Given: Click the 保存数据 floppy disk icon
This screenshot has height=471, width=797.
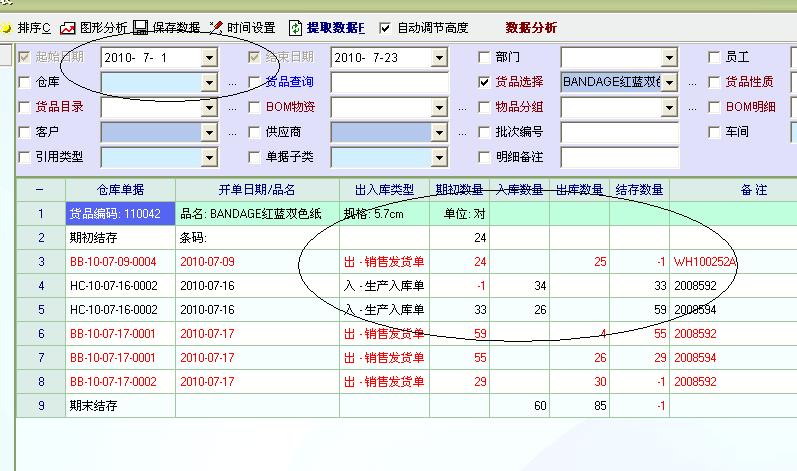Looking at the screenshot, I should 141,28.
